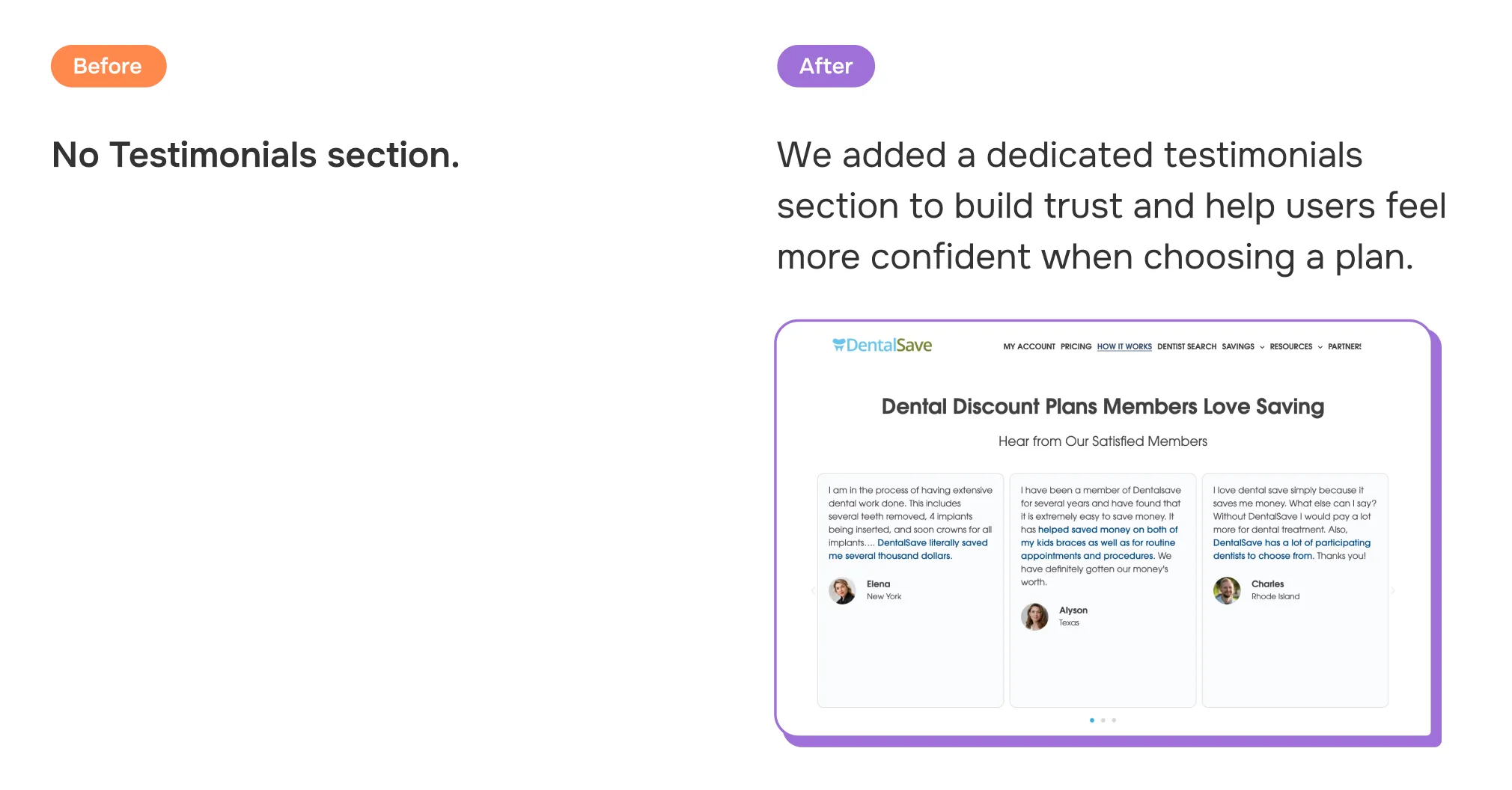Click the DentalSave tooth logo
Viewport: 1512px width, 790px height.
(838, 344)
